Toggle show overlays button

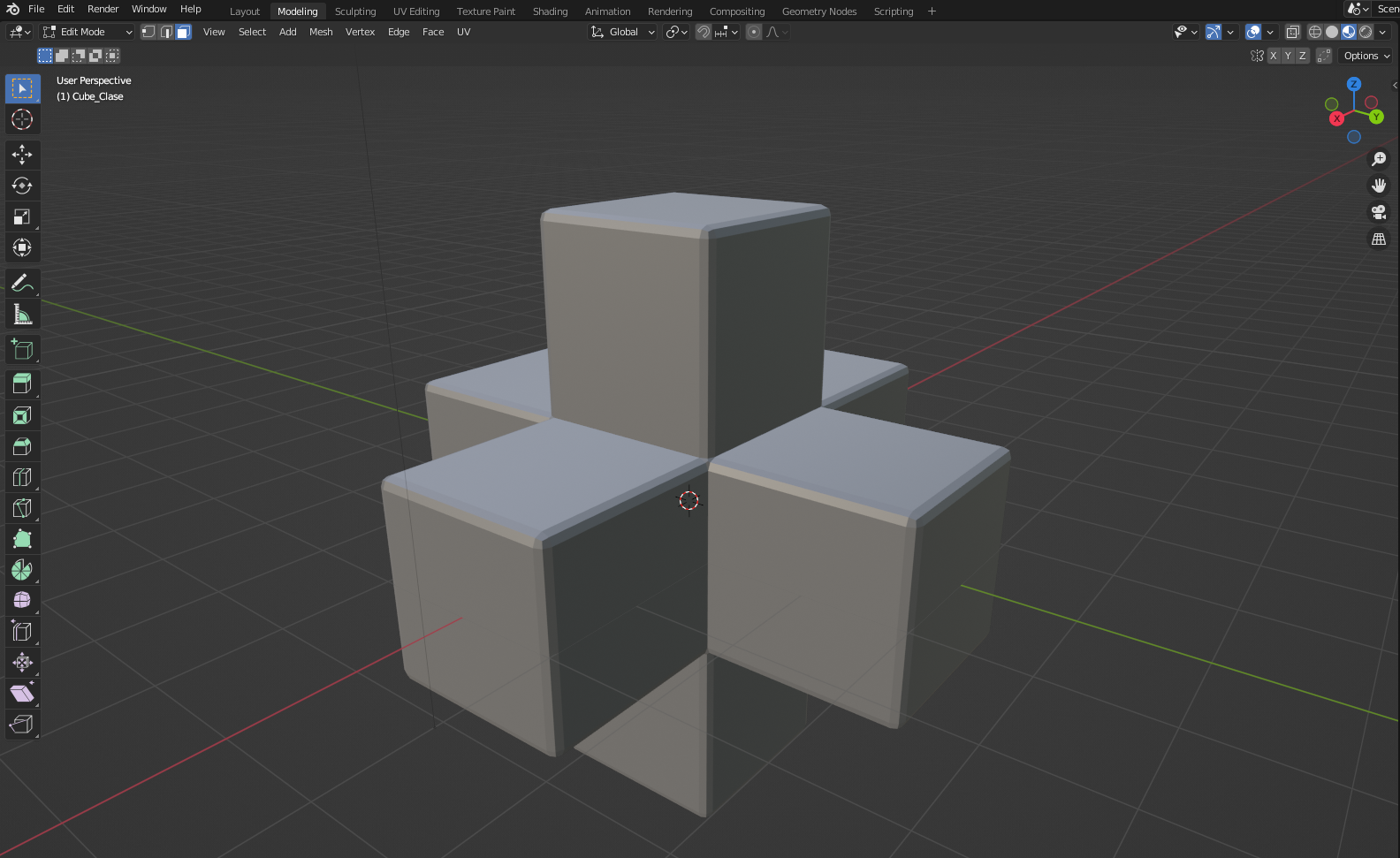click(x=1253, y=32)
